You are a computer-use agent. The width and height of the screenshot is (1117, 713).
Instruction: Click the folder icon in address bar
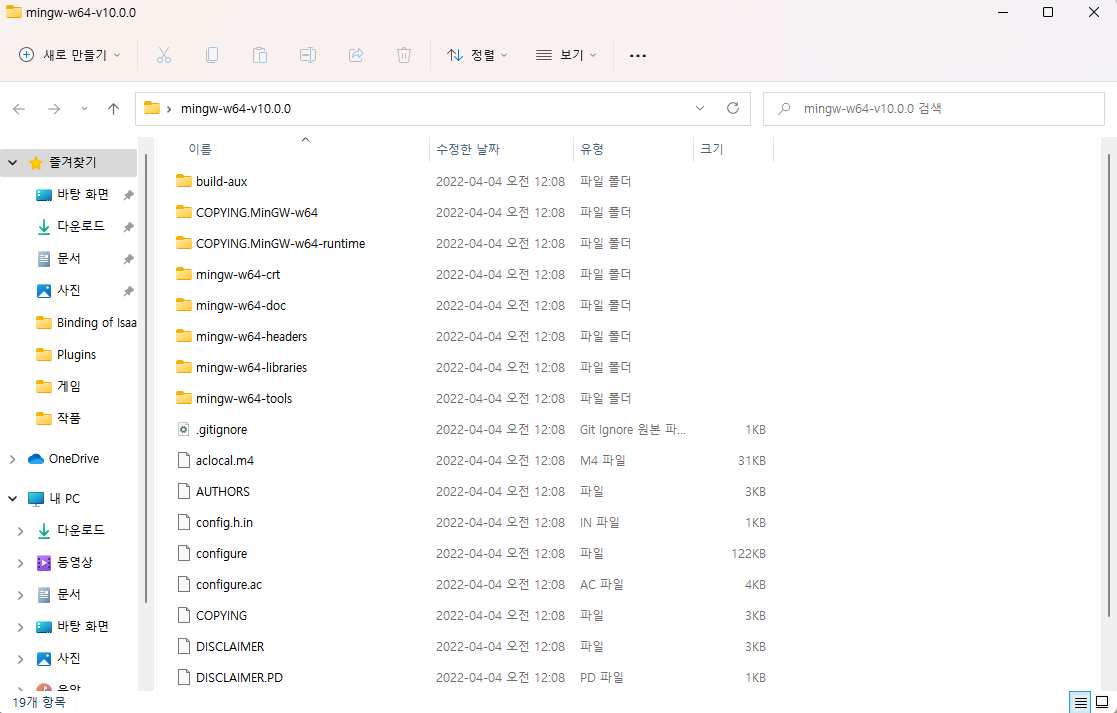(152, 108)
